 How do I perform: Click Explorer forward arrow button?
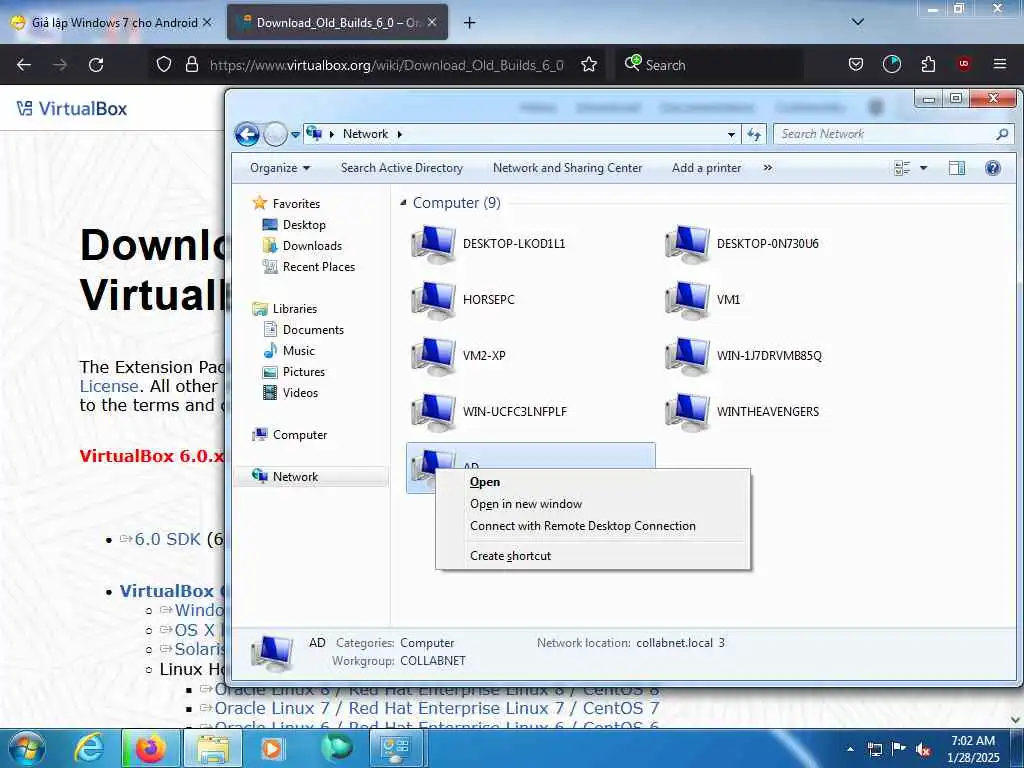(x=275, y=135)
